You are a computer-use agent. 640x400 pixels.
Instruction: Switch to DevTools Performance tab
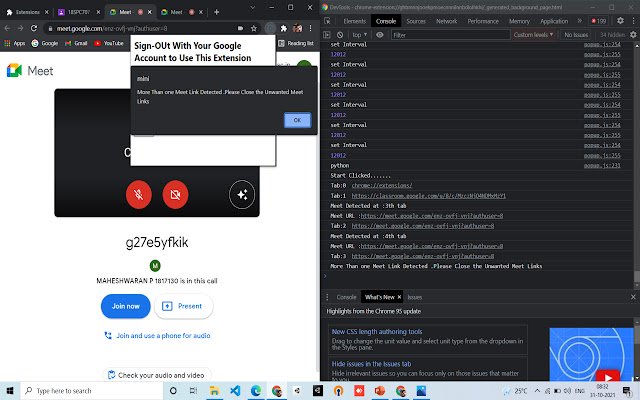coord(483,21)
